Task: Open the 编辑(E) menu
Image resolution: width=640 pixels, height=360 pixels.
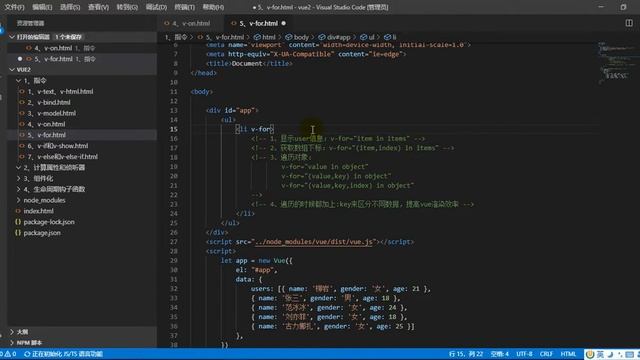Action: point(42,7)
